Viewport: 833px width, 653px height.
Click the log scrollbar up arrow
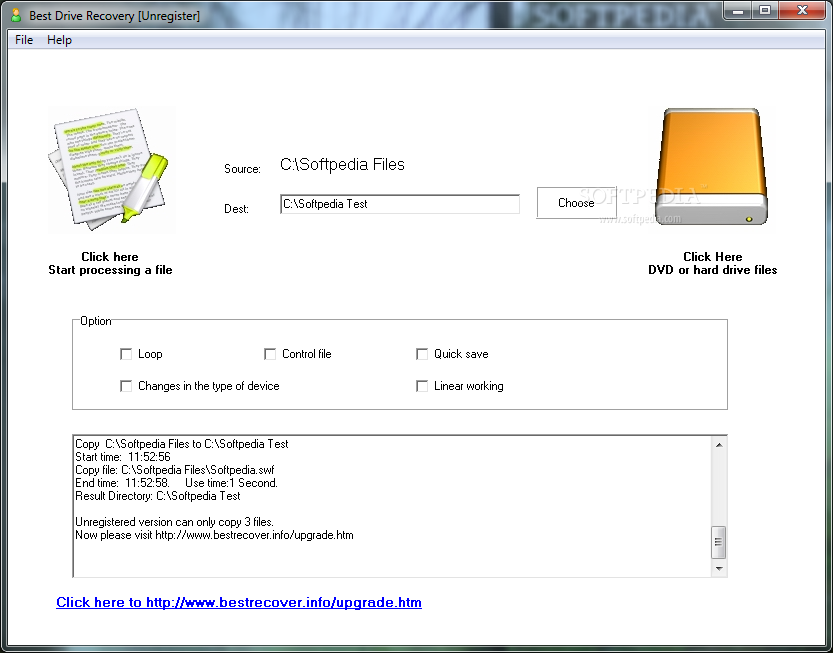[x=719, y=445]
